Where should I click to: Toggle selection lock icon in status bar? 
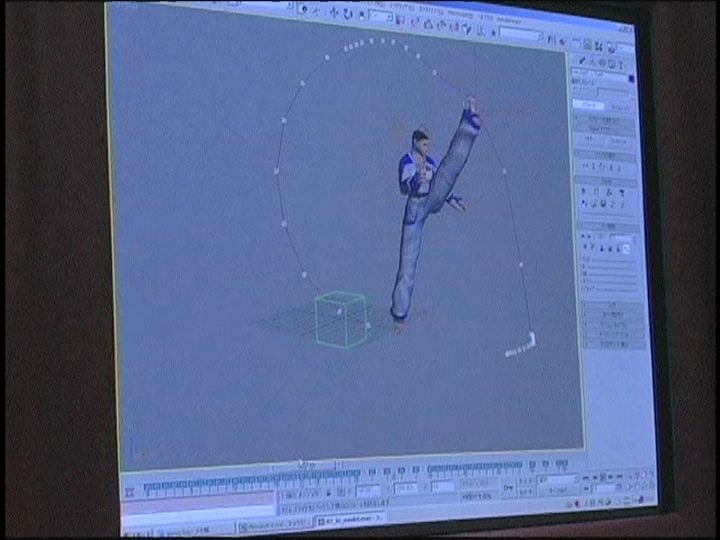(329, 493)
